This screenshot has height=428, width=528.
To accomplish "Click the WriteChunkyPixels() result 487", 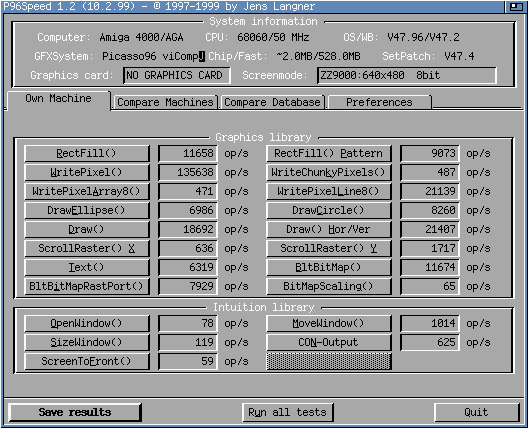I will click(x=430, y=172).
